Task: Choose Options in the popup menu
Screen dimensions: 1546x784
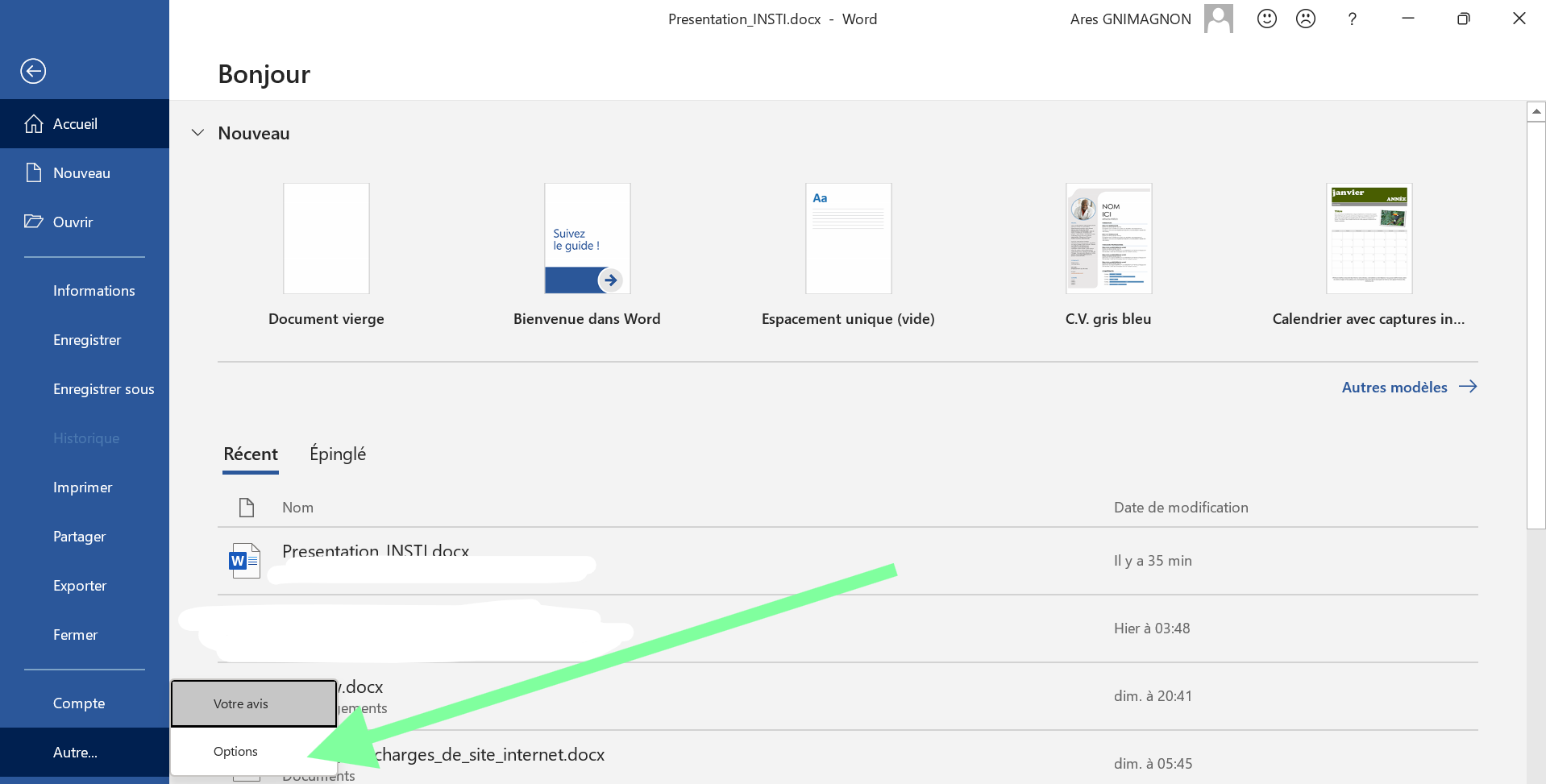Action: [x=254, y=751]
